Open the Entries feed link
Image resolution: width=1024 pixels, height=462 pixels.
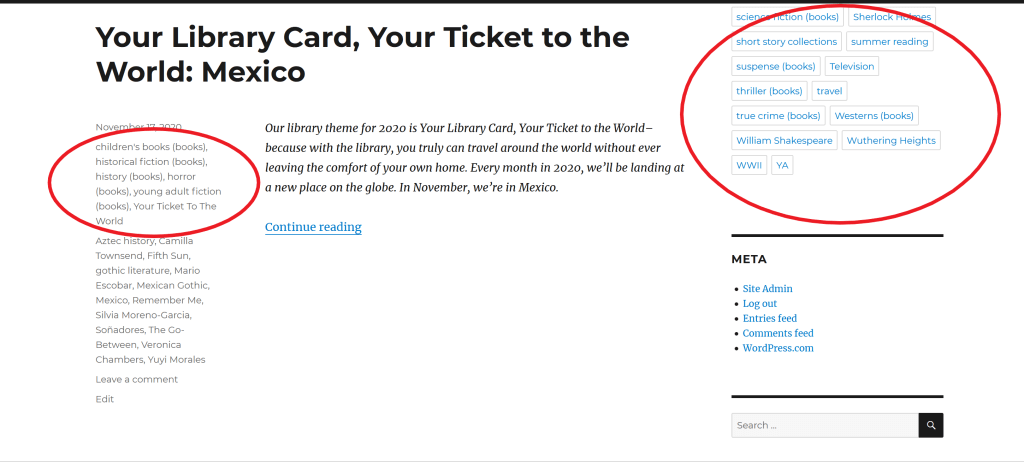tap(769, 319)
